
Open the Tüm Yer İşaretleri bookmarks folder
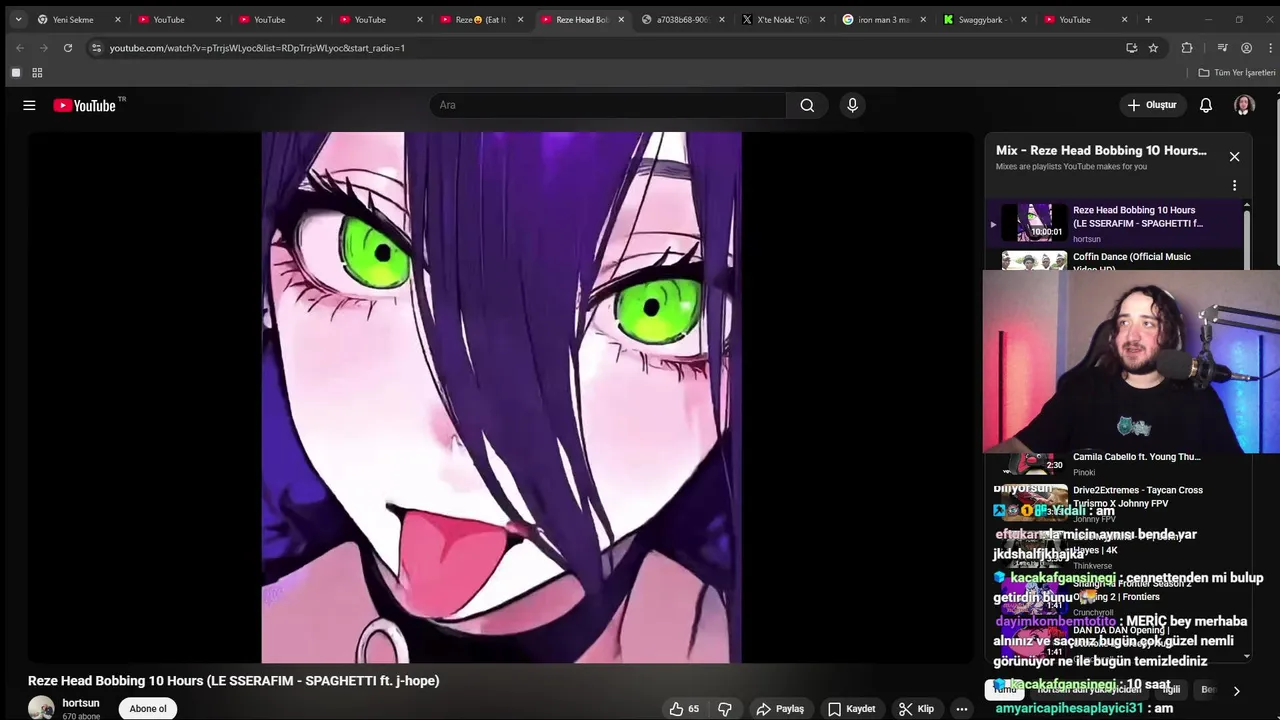click(x=1237, y=73)
